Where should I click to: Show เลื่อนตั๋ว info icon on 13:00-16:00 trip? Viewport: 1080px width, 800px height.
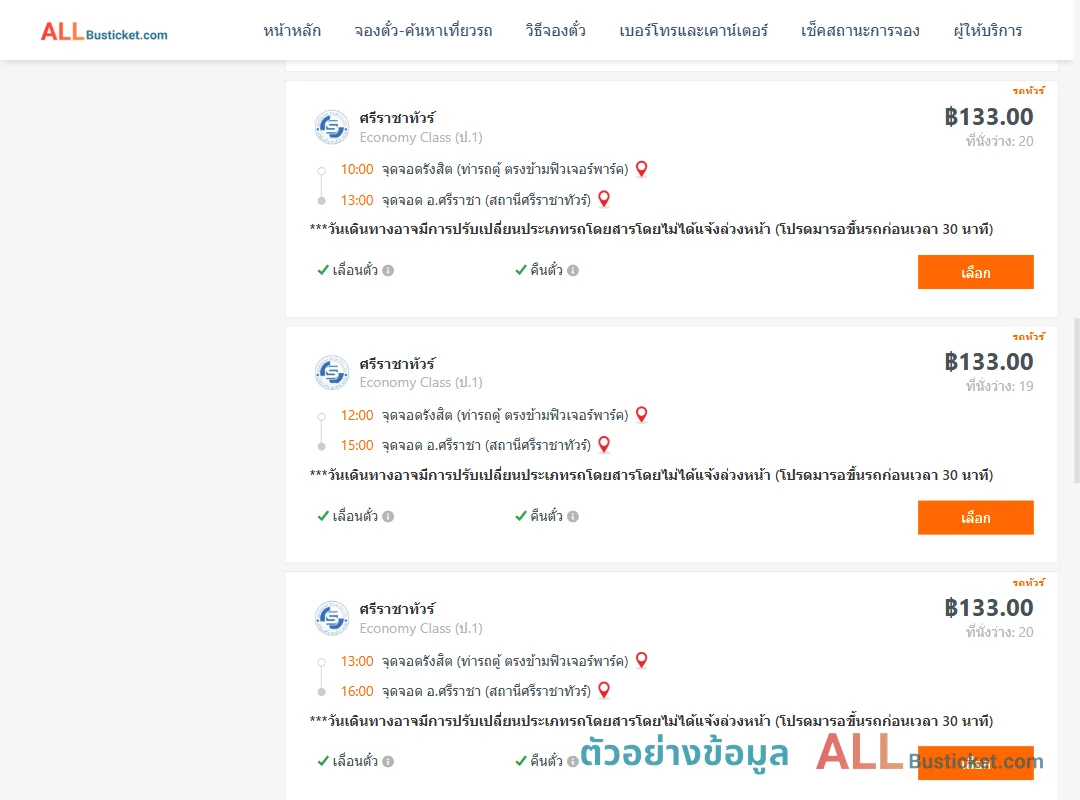(388, 761)
